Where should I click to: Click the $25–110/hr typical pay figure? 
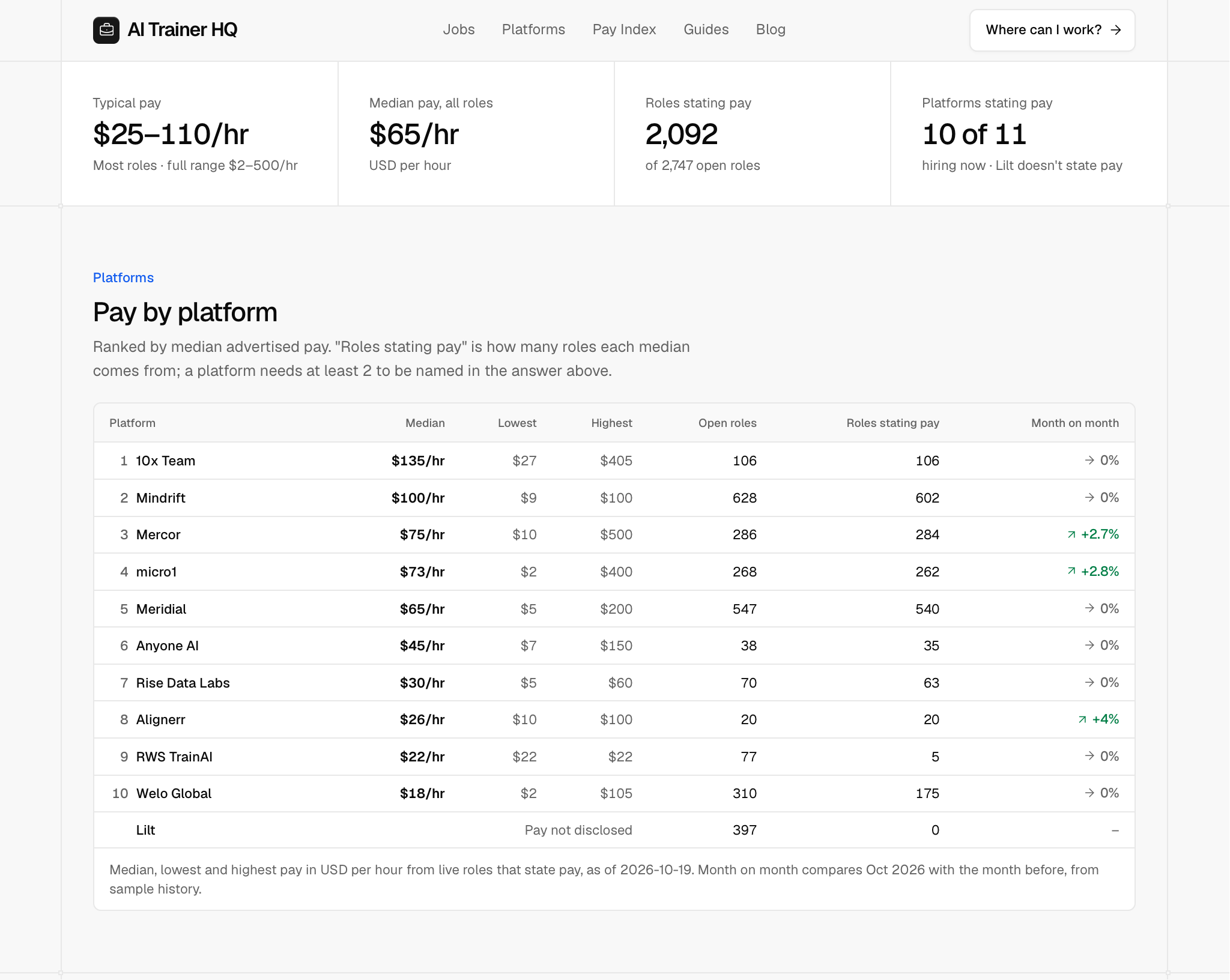coord(171,134)
